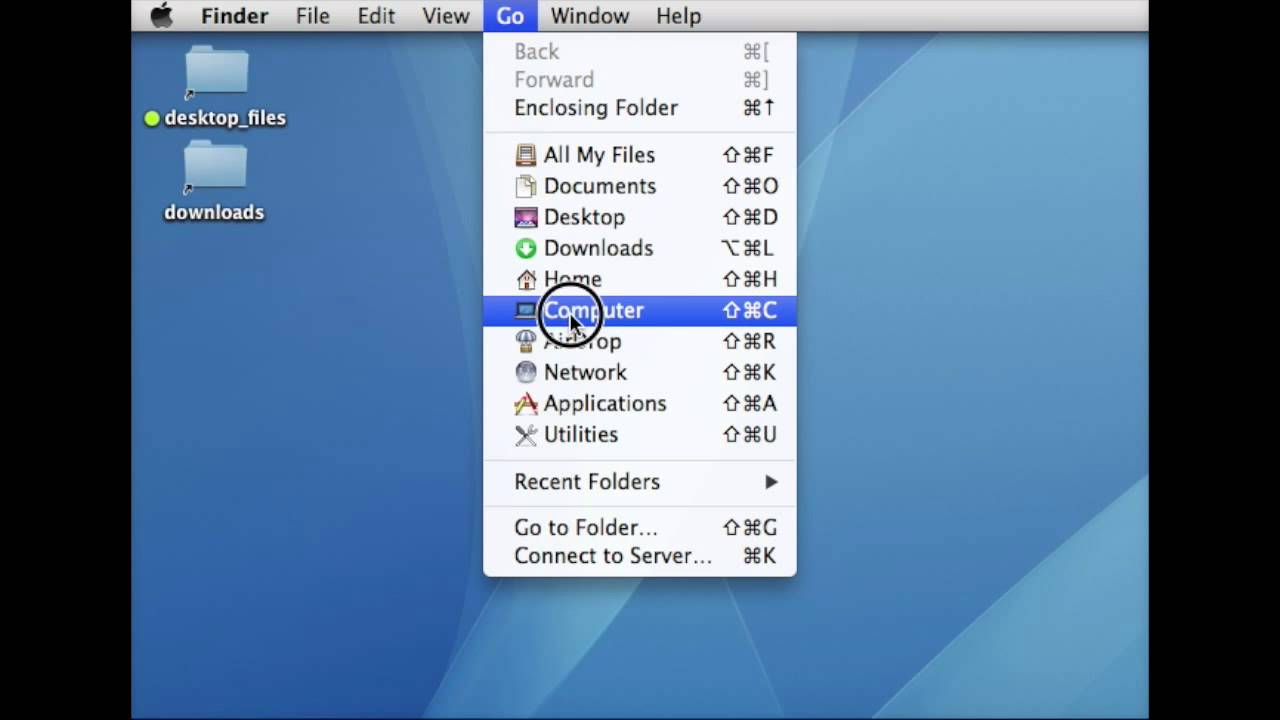
Task: Click the Documents page icon in menu
Action: (526, 186)
